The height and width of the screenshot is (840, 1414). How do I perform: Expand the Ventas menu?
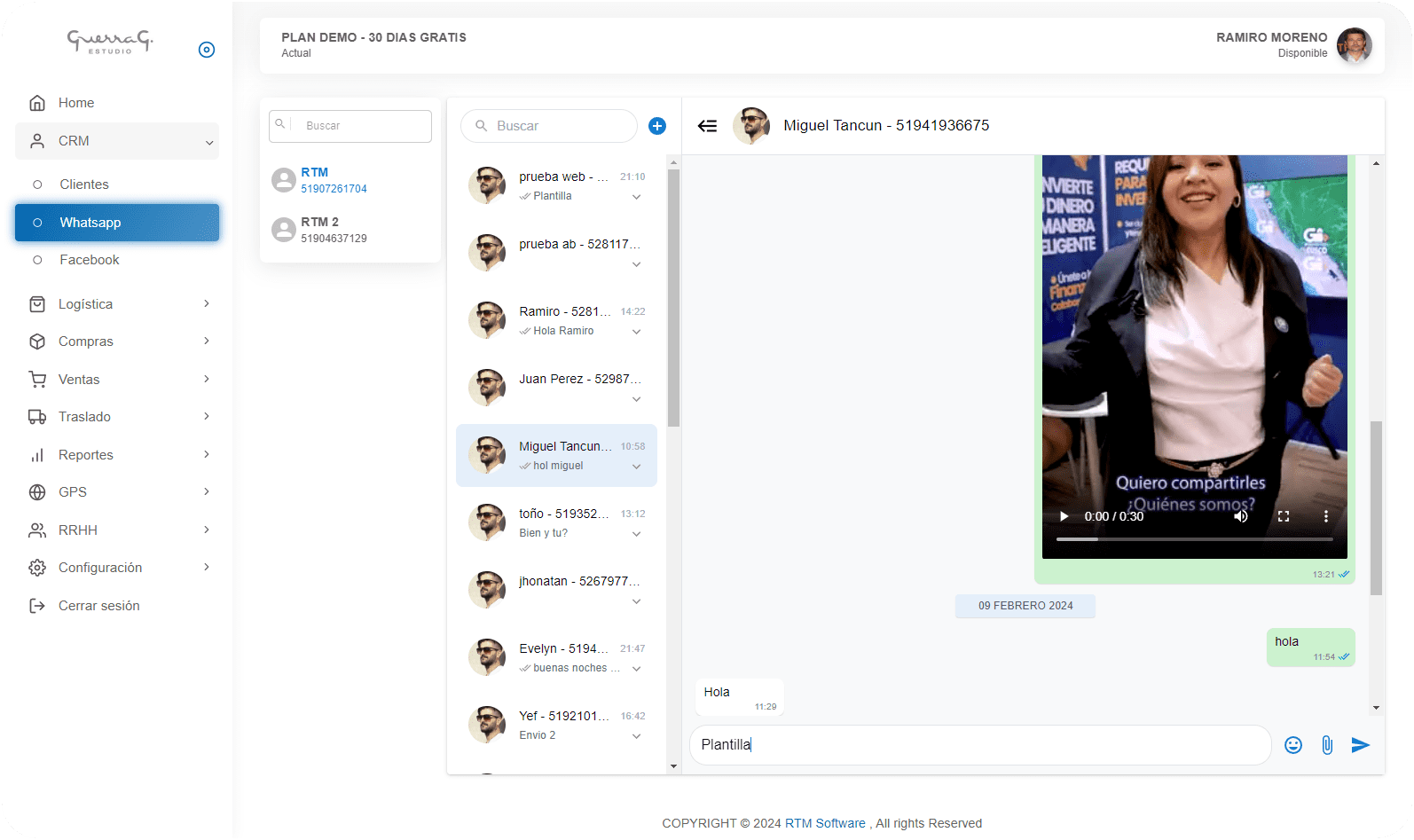click(x=117, y=380)
